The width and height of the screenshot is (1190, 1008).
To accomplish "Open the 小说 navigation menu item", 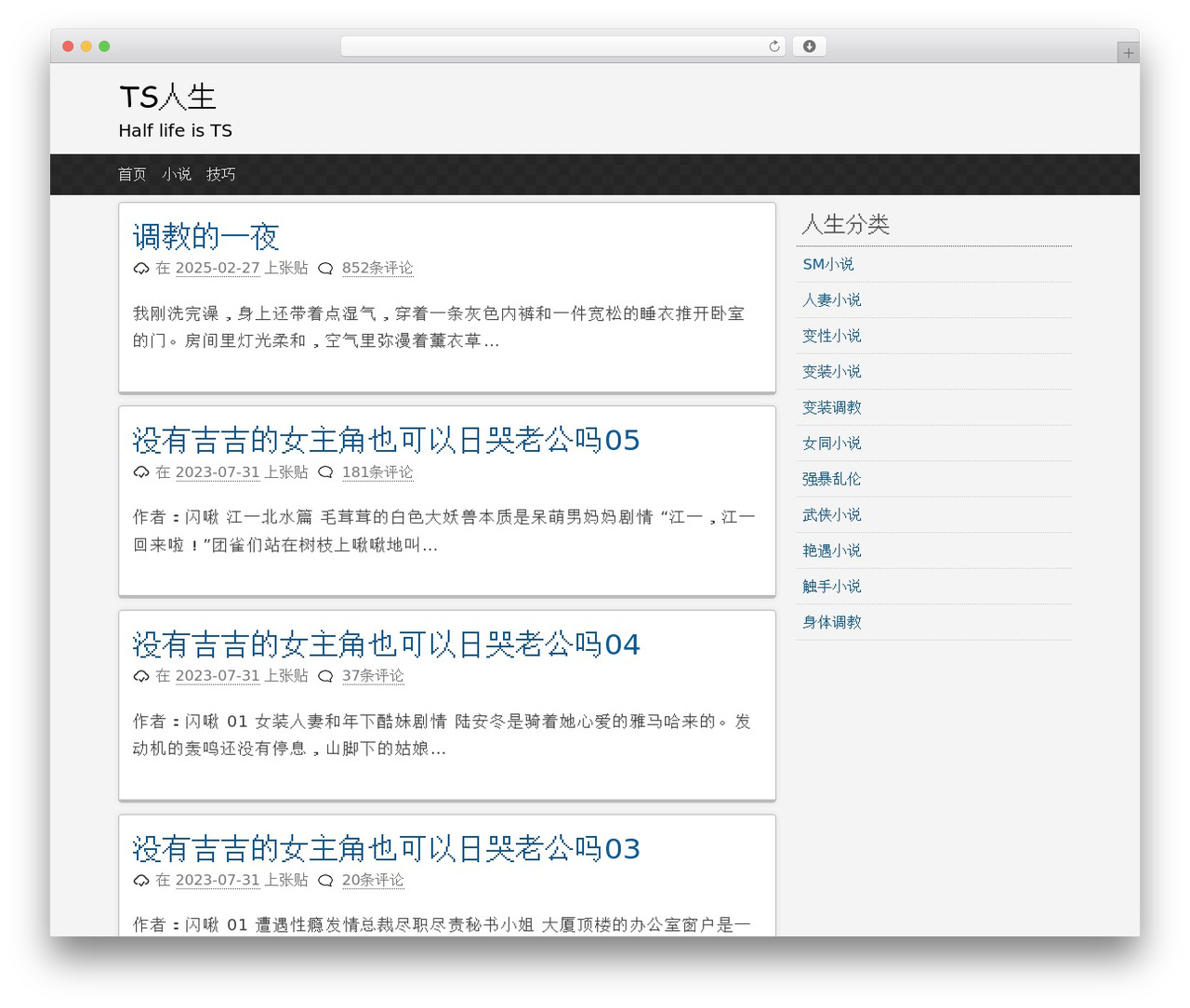I will [x=177, y=174].
